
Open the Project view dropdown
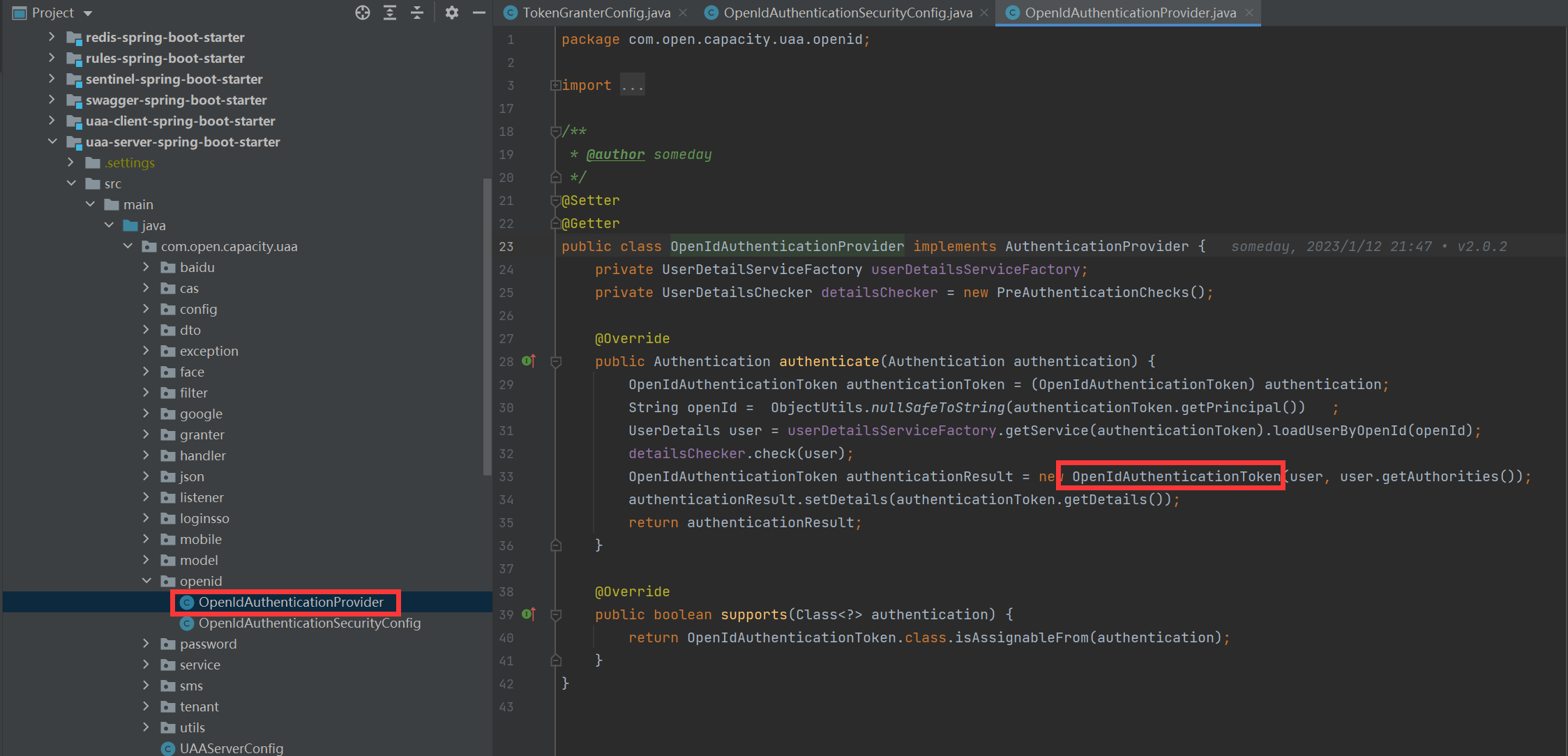click(x=88, y=13)
